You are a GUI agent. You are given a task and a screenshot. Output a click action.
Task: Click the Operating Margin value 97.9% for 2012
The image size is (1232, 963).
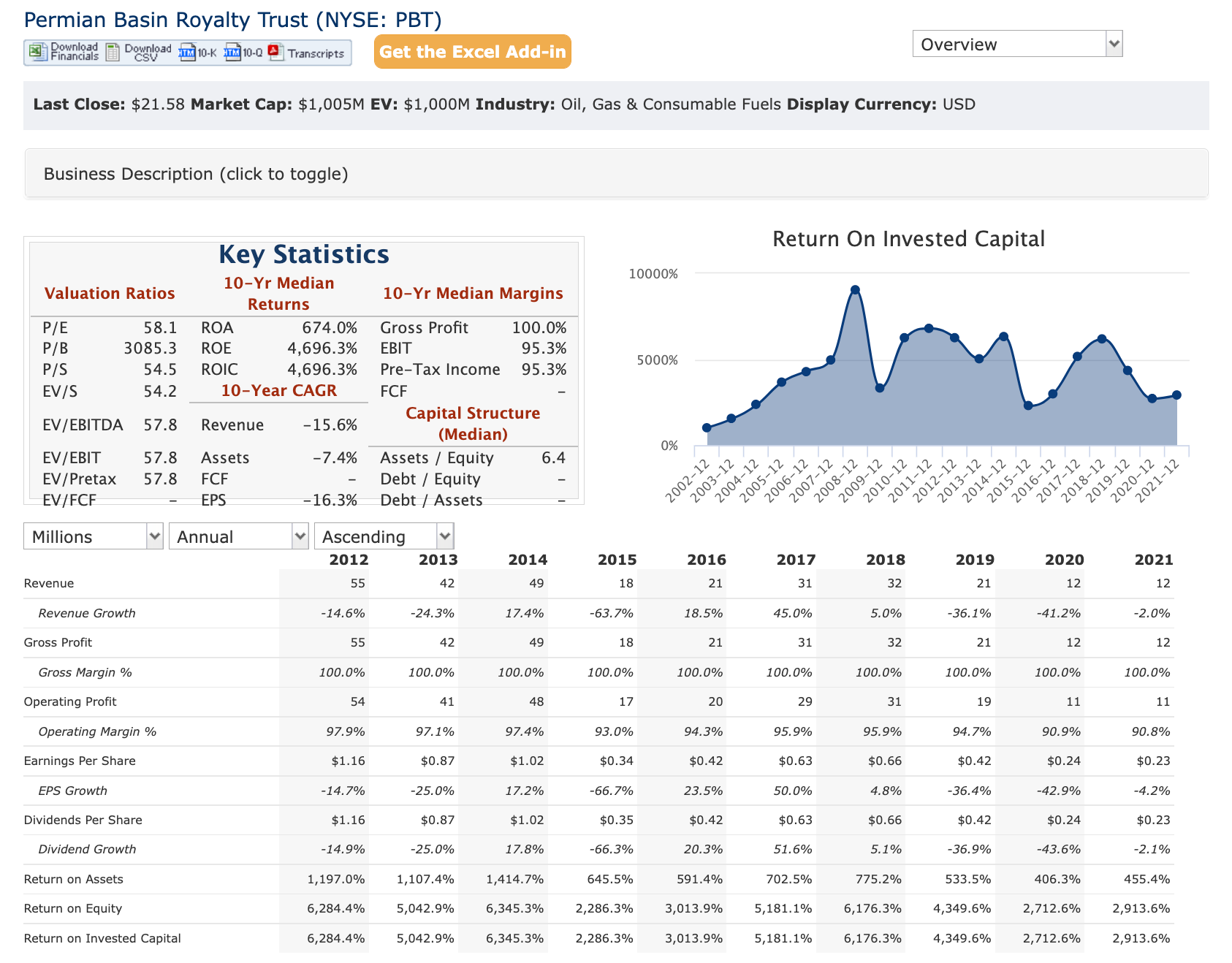(346, 731)
